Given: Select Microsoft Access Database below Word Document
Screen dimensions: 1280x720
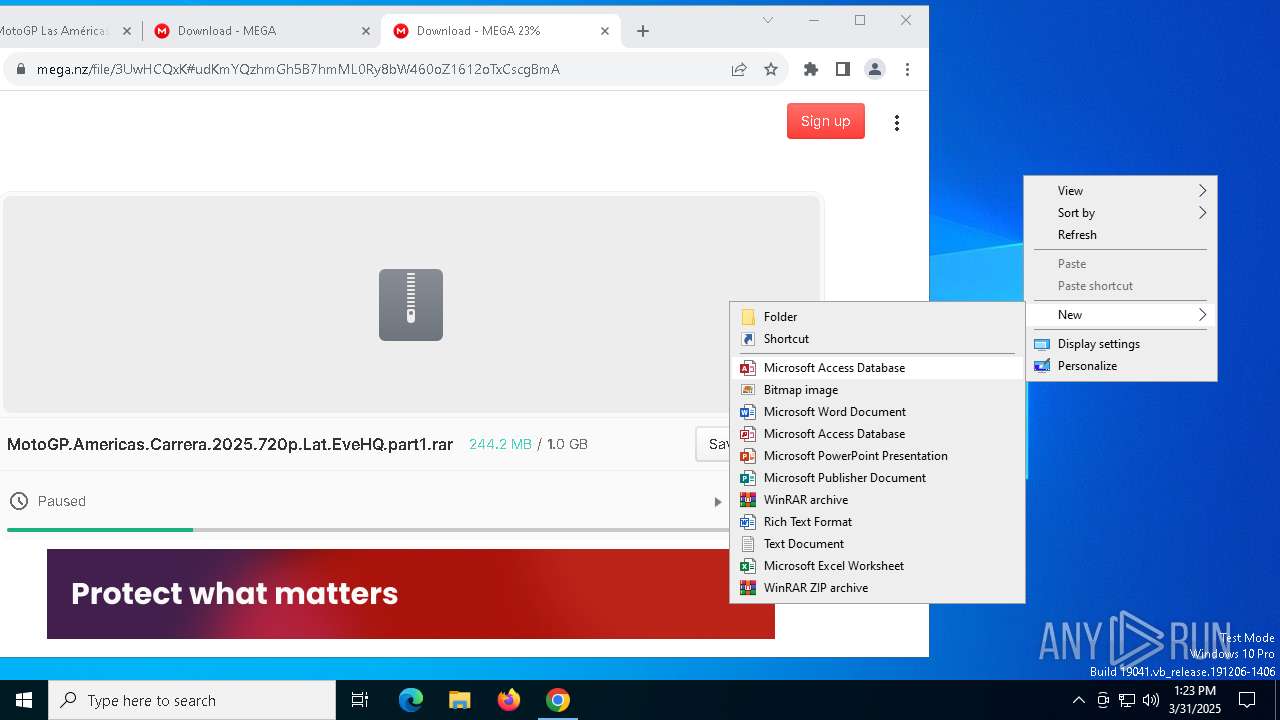Looking at the screenshot, I should pyautogui.click(x=877, y=434).
